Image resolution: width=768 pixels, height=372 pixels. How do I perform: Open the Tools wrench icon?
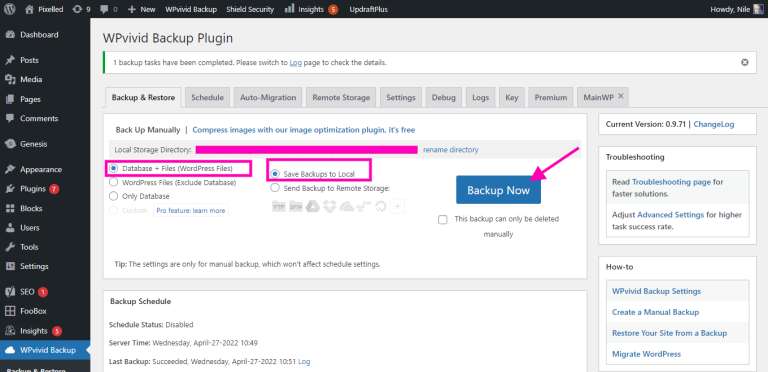click(10, 247)
